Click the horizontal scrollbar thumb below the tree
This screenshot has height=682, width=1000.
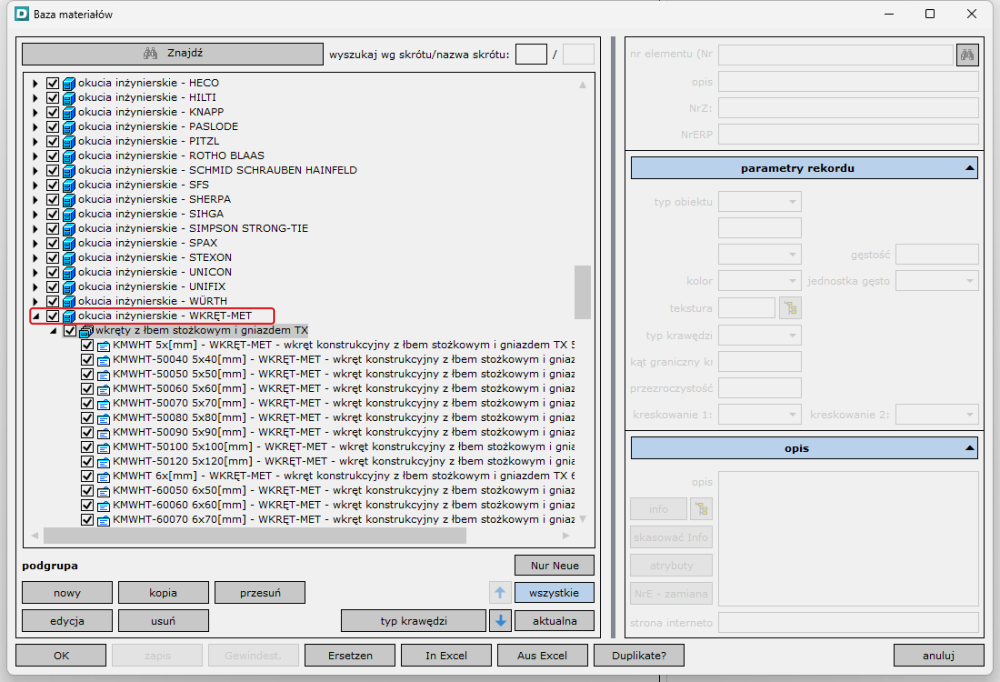click(255, 536)
